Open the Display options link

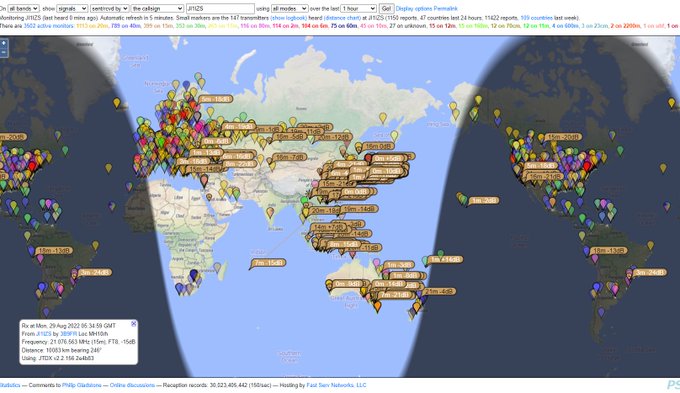(414, 8)
